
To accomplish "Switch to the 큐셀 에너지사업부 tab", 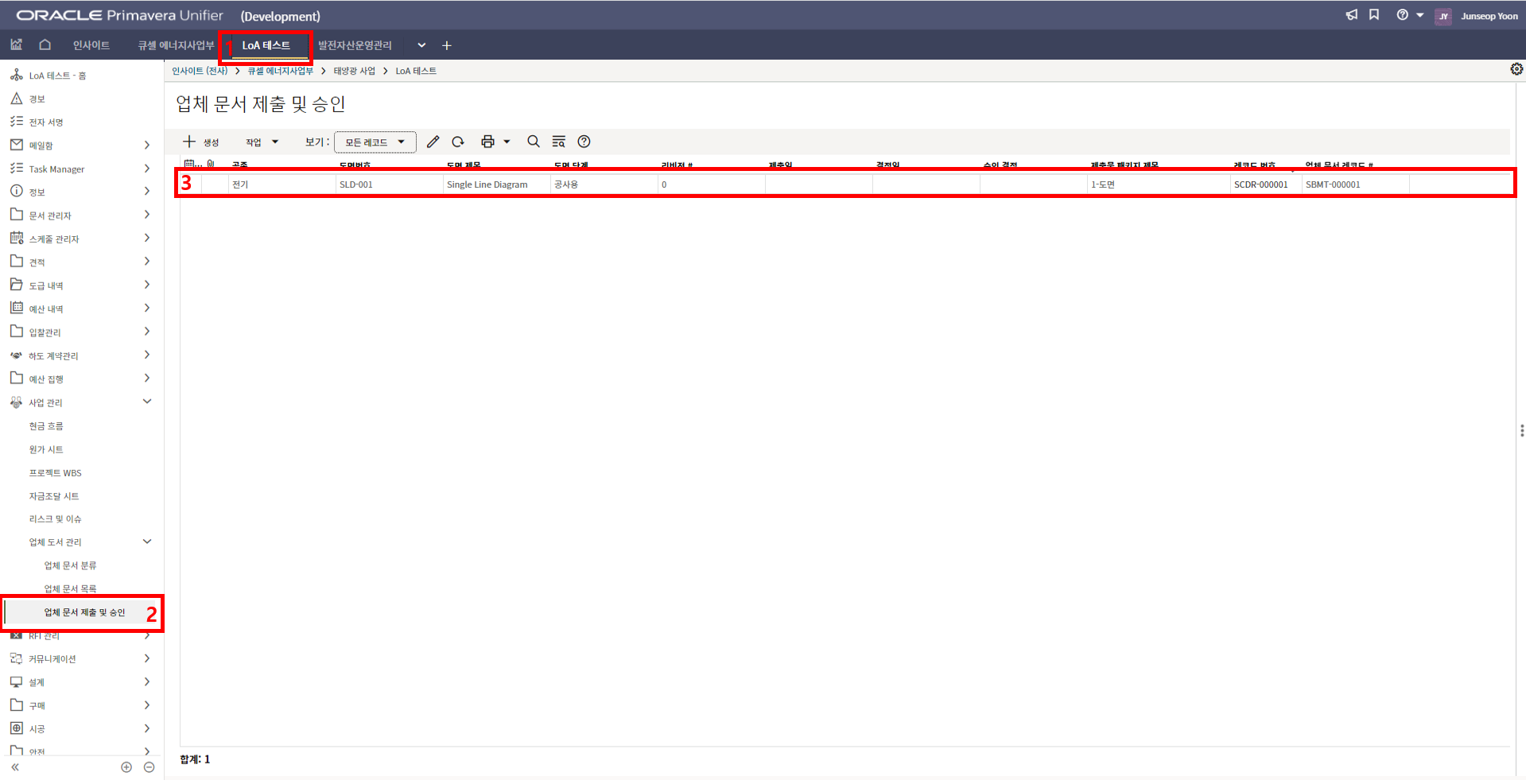I will [x=176, y=45].
